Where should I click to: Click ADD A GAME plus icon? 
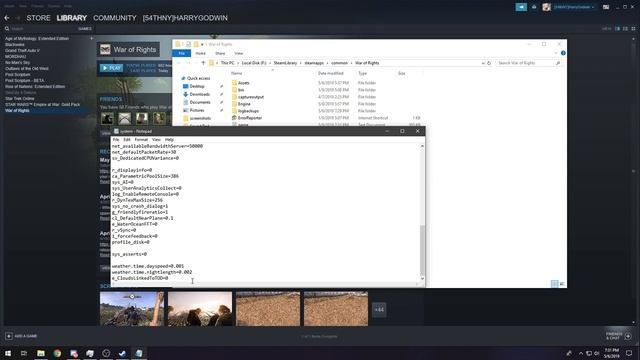(9, 336)
